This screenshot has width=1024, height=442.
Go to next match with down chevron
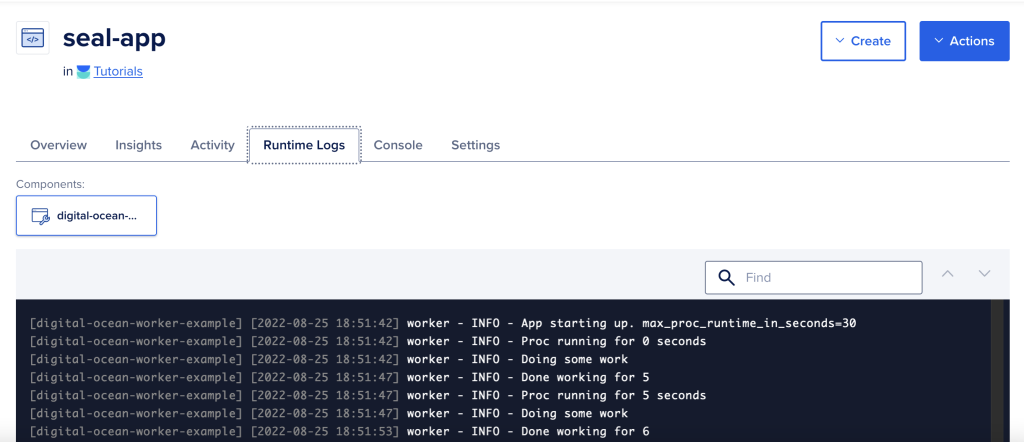984,274
